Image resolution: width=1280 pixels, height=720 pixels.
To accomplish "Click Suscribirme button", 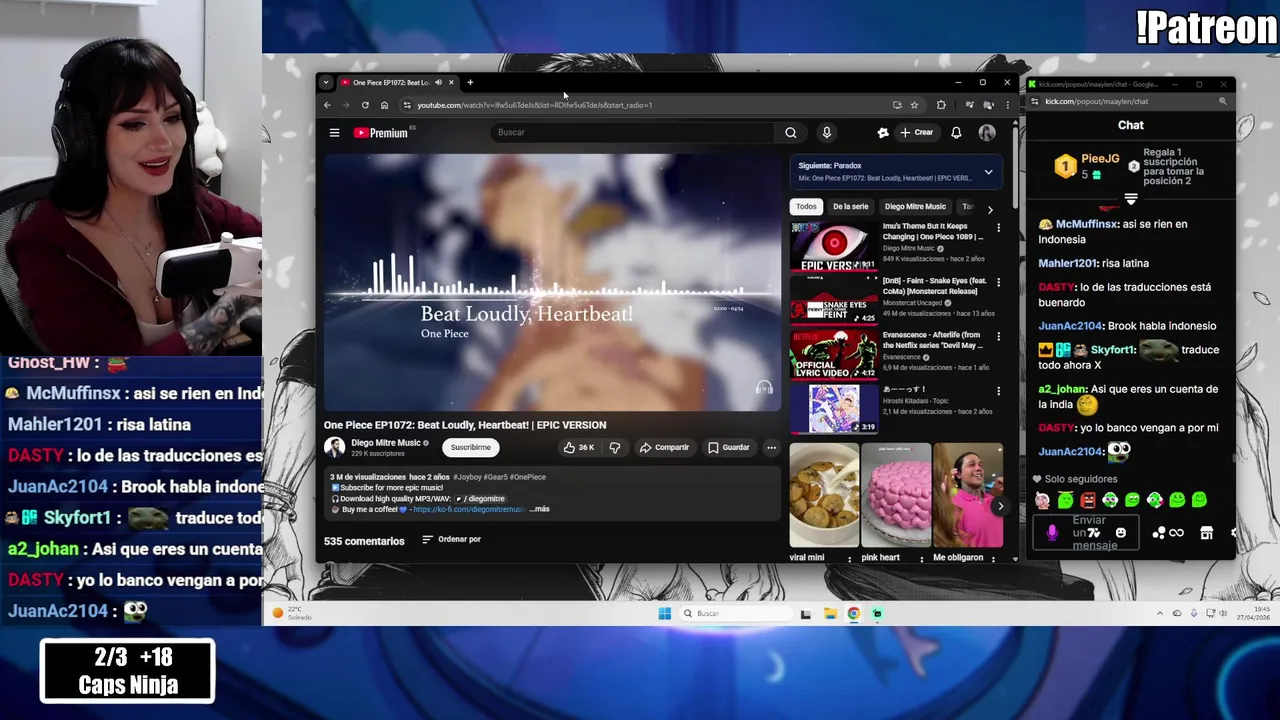I will [x=470, y=447].
